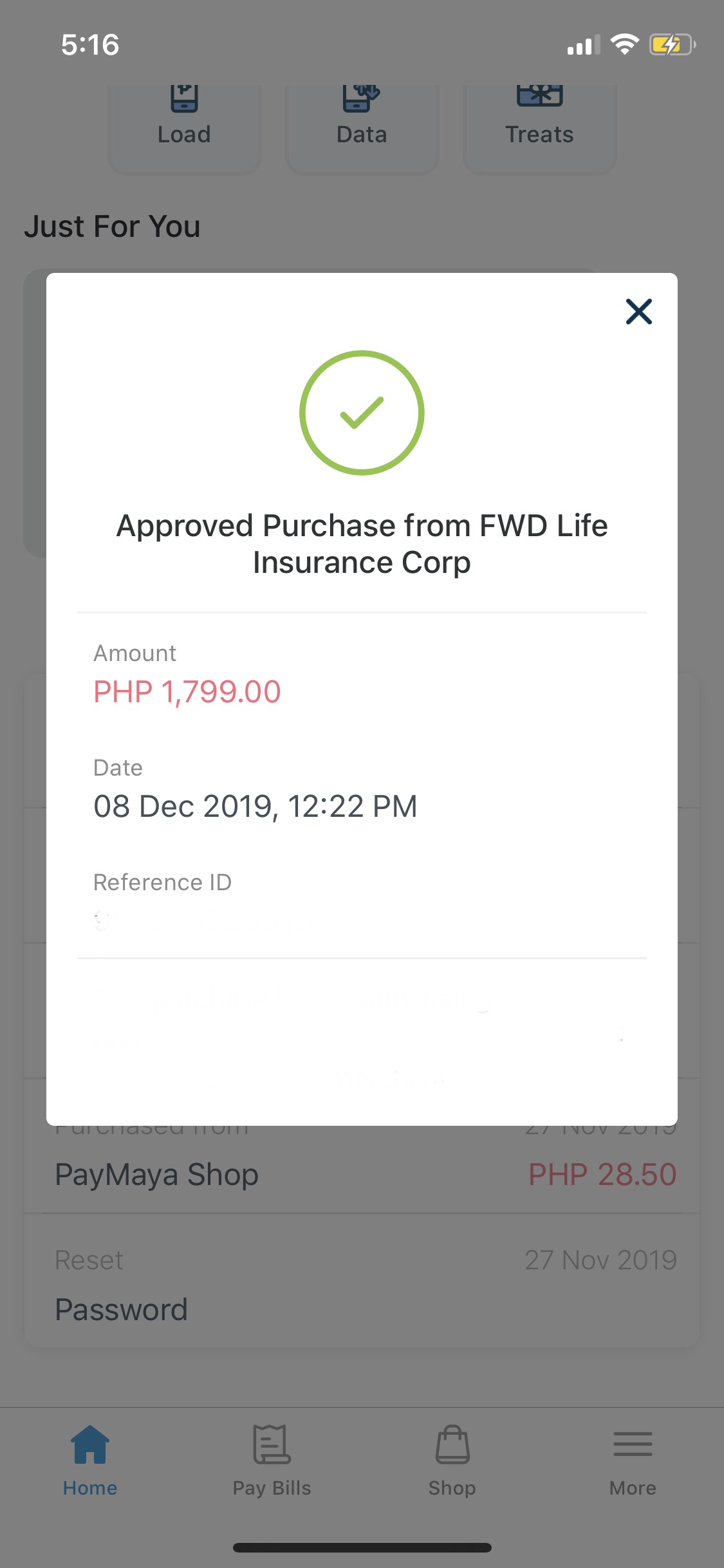Tap the 08 Dec 2019 purchase date

[x=255, y=807]
